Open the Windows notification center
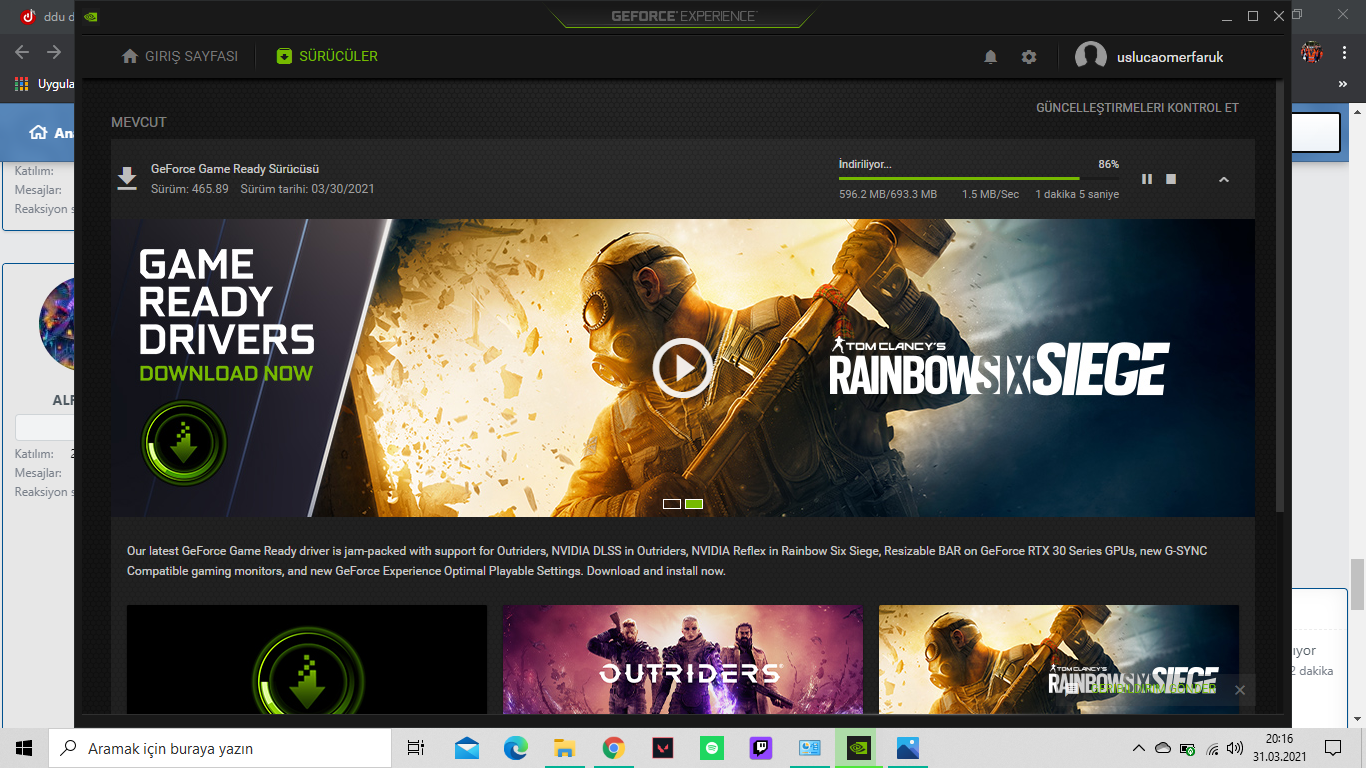The width and height of the screenshot is (1366, 768). tap(1332, 748)
